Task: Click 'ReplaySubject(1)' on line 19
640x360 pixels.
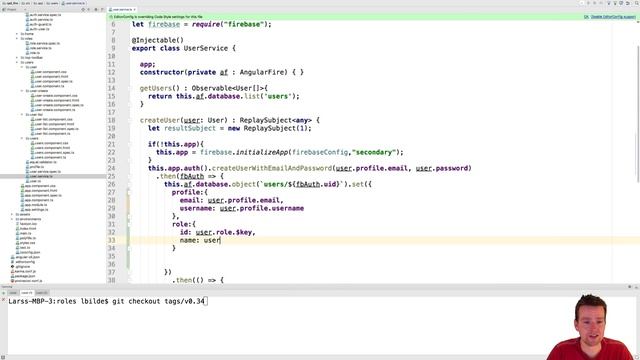Action: pos(277,129)
